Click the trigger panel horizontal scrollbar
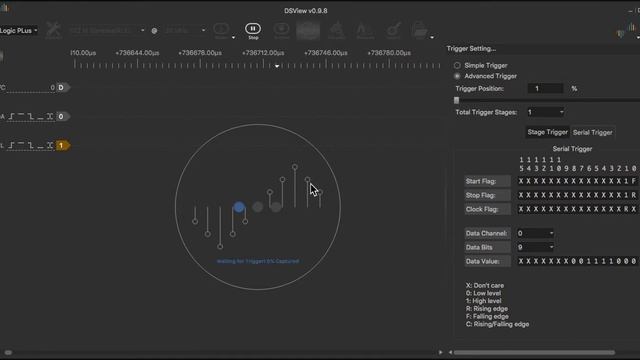640x360 pixels. tap(534, 352)
